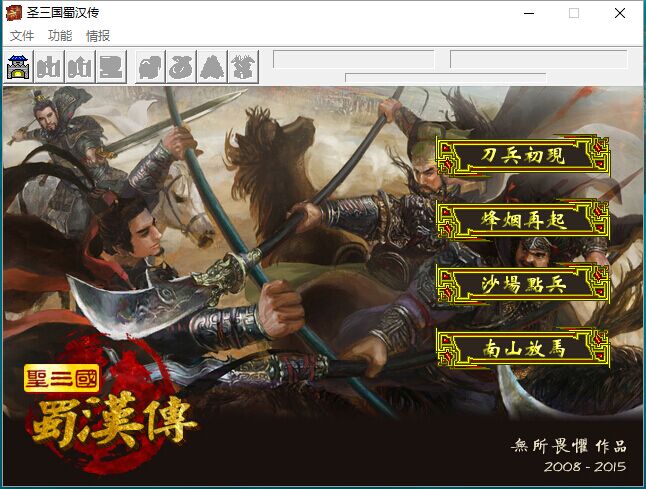Click the app icon in the title bar
The width and height of the screenshot is (646, 489).
click(x=14, y=13)
